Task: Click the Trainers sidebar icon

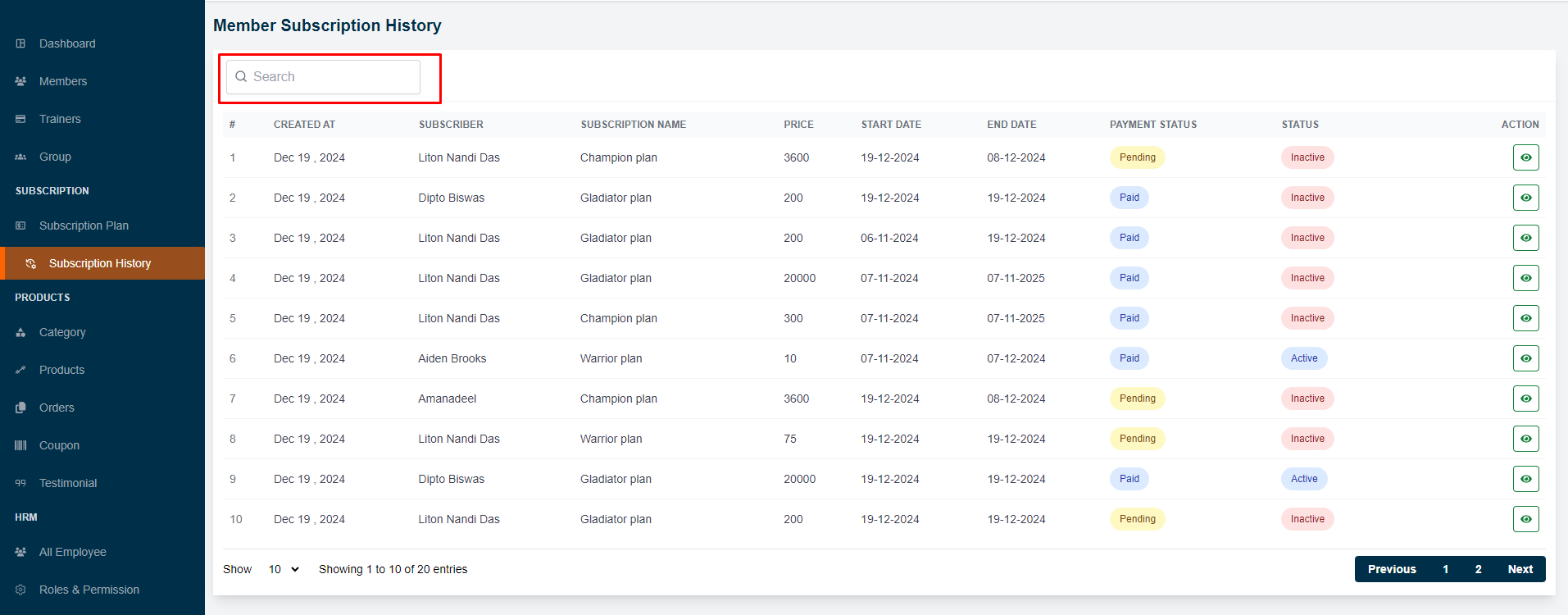Action: coord(20,119)
